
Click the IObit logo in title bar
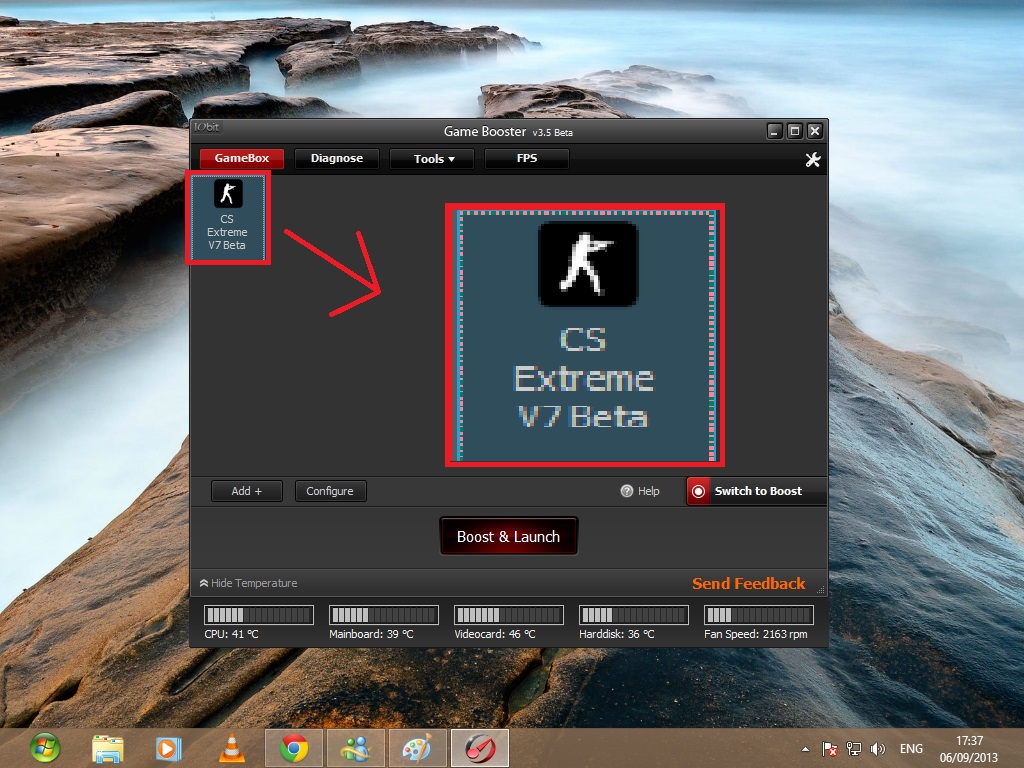(x=207, y=127)
